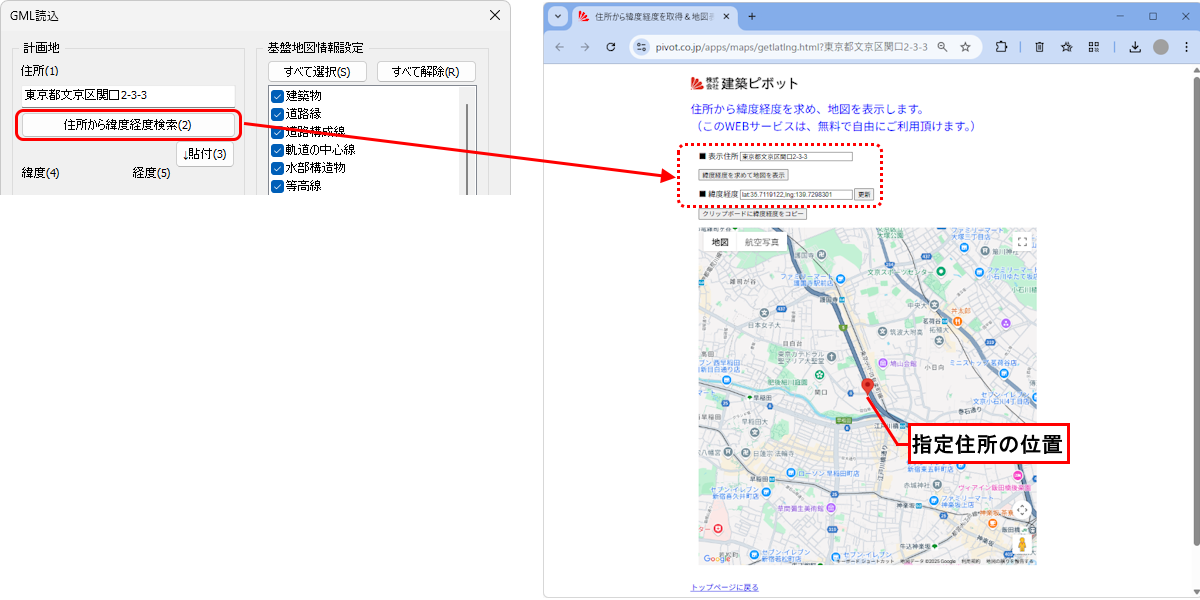Image resolution: width=1200 pixels, height=600 pixels.
Task: Click the 緯度(4) label
Action: (x=41, y=173)
